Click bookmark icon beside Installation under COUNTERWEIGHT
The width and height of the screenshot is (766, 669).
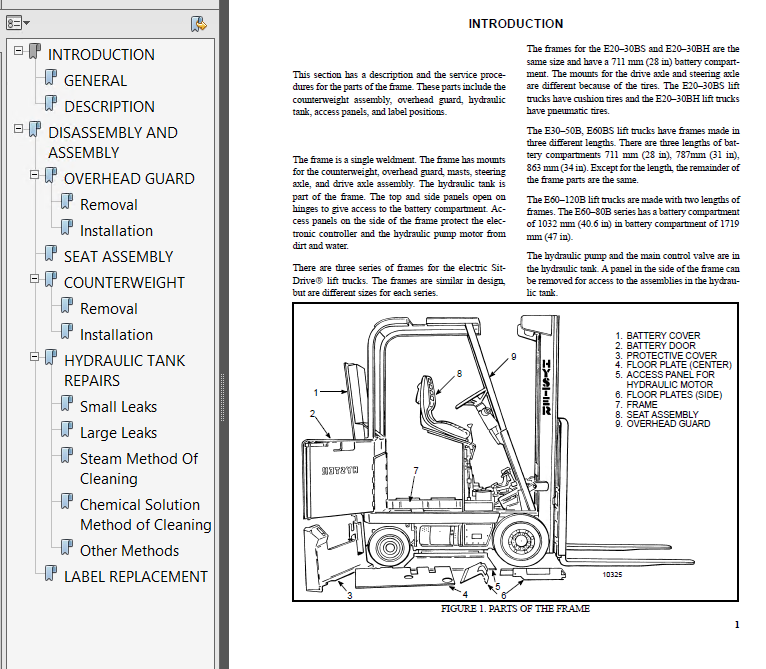point(67,331)
